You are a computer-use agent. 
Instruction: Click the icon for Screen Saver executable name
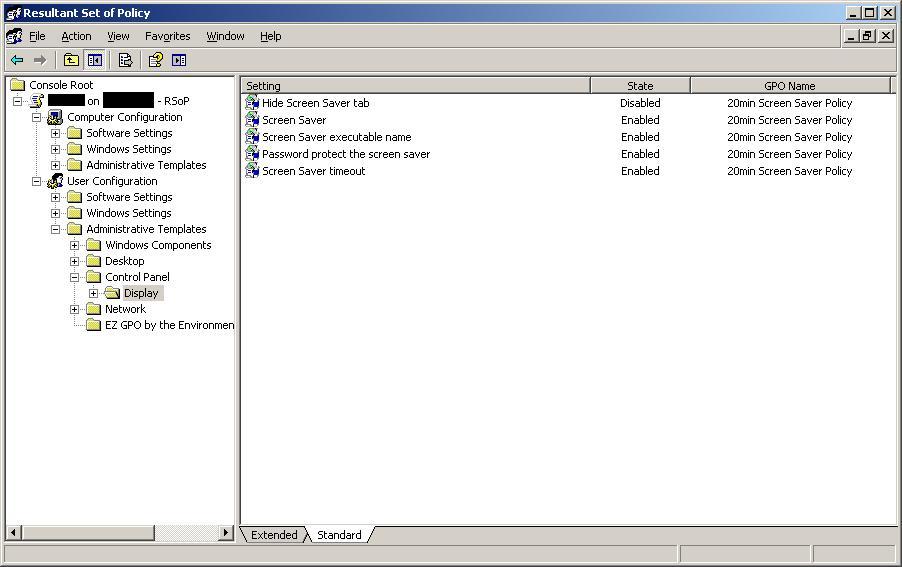coord(252,137)
